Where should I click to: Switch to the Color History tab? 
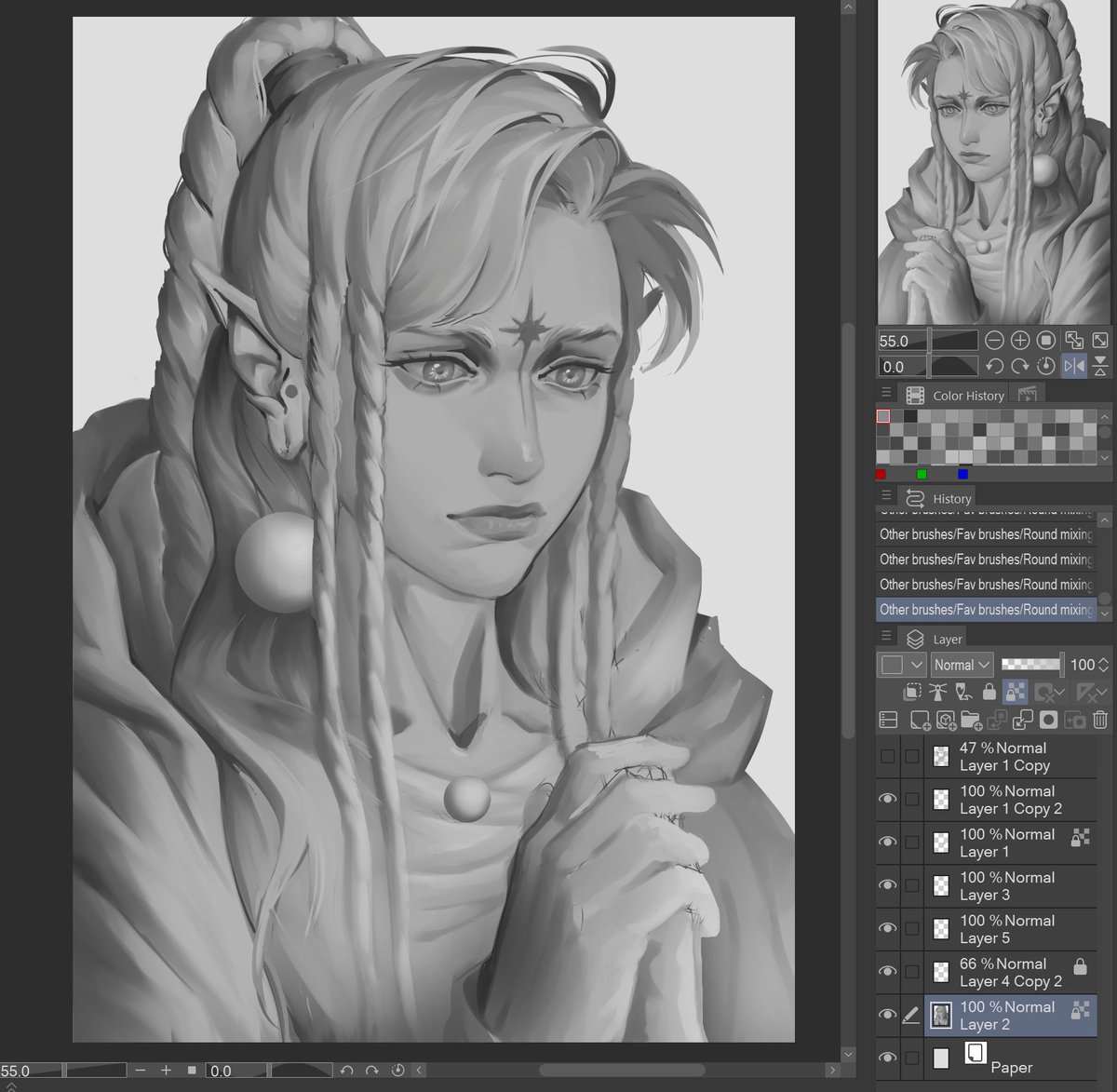click(x=956, y=395)
